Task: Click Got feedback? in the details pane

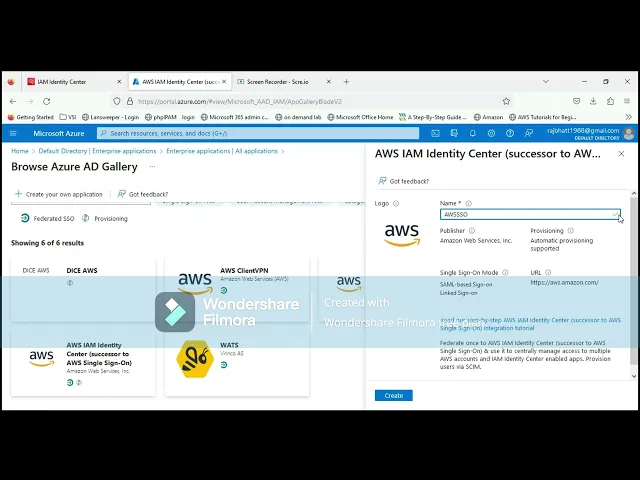Action: coord(403,181)
